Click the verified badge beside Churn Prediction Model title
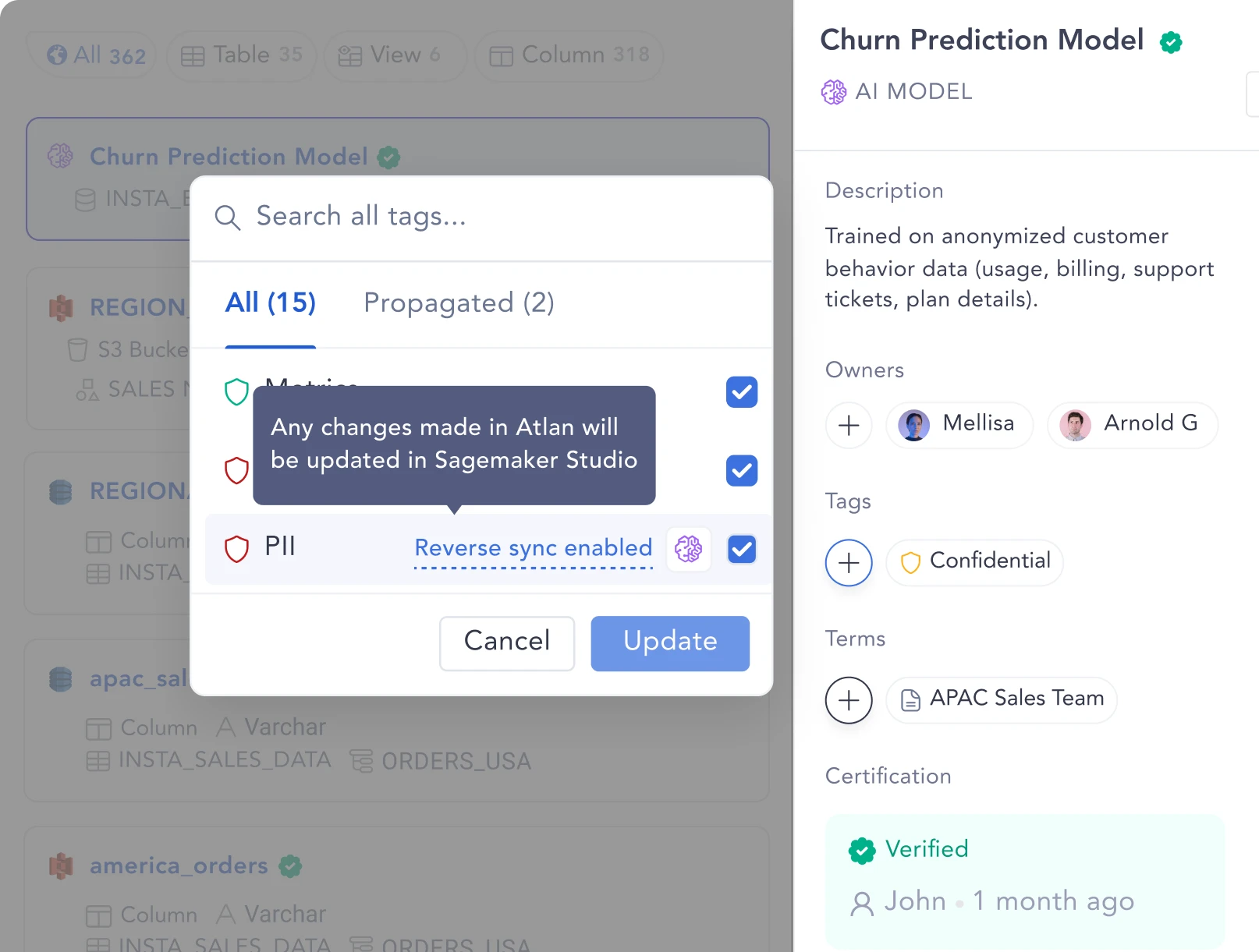 [1171, 42]
